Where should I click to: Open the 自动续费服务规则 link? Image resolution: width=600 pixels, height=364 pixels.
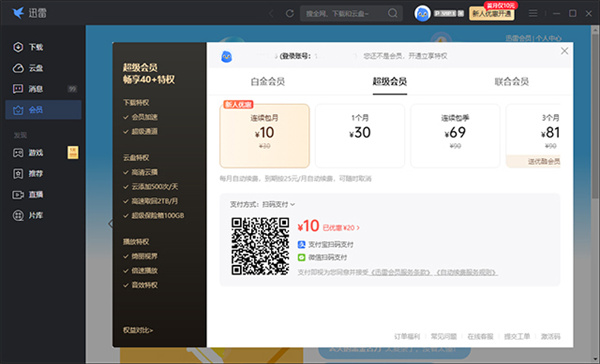(x=466, y=272)
